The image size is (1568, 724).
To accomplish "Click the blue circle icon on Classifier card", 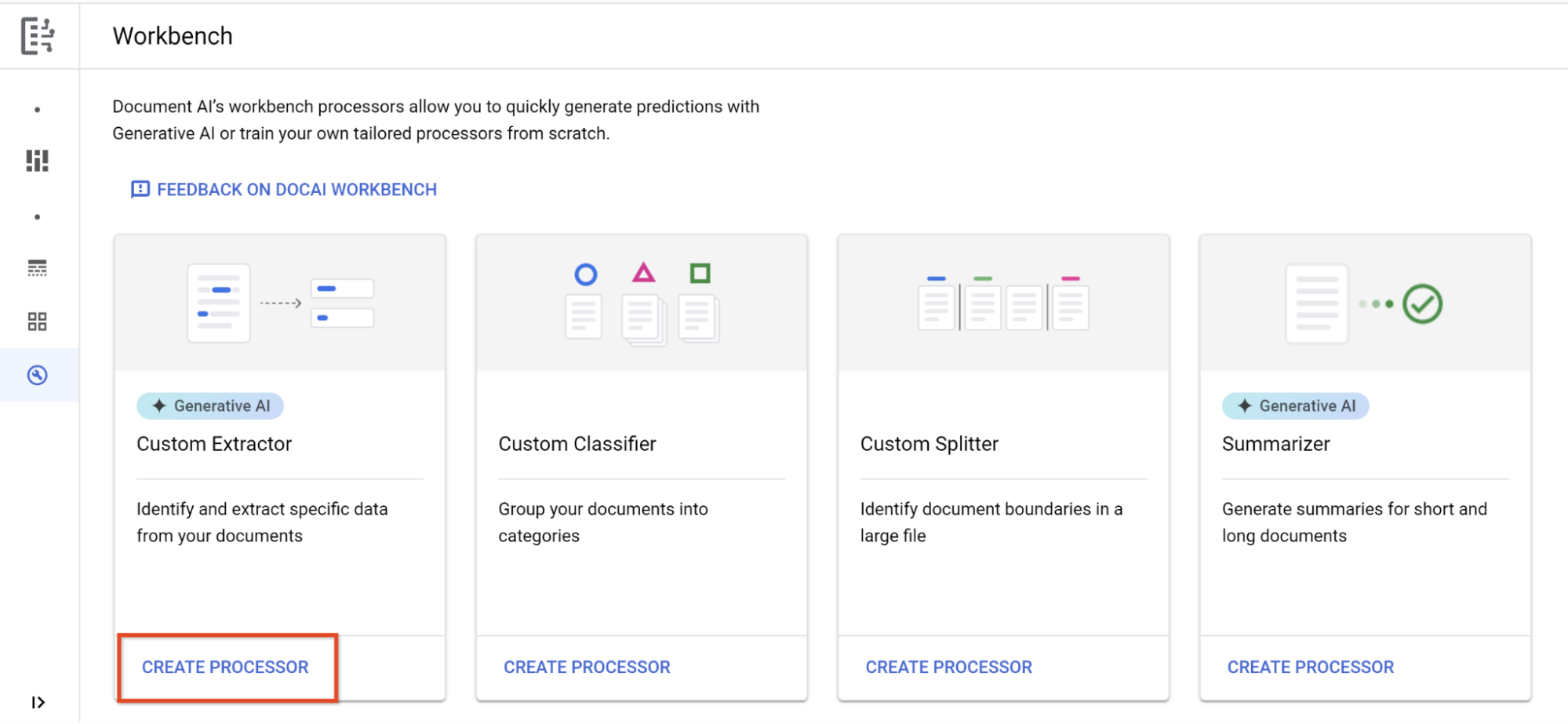I will click(586, 275).
